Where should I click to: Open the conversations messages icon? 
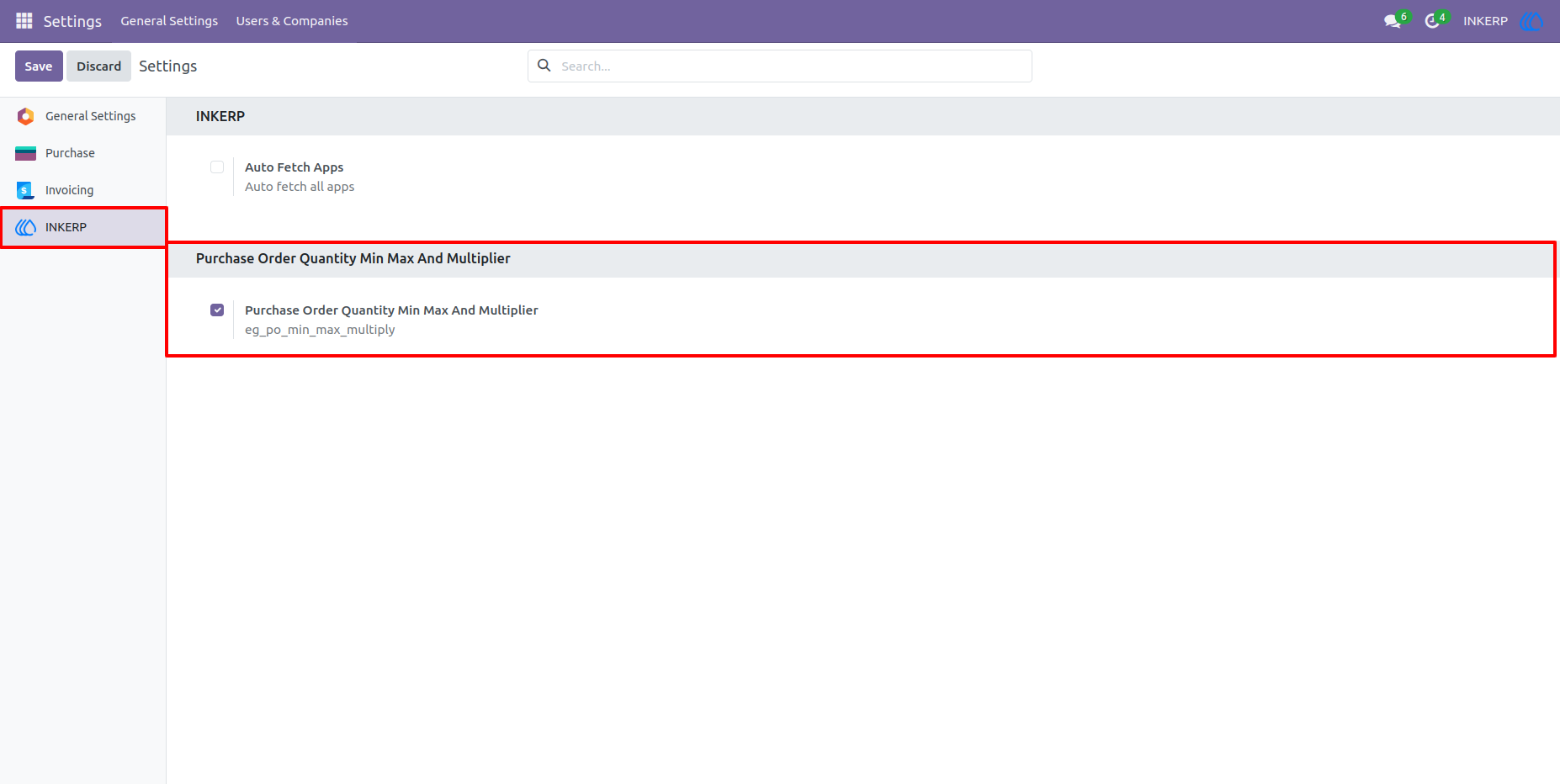point(1393,21)
